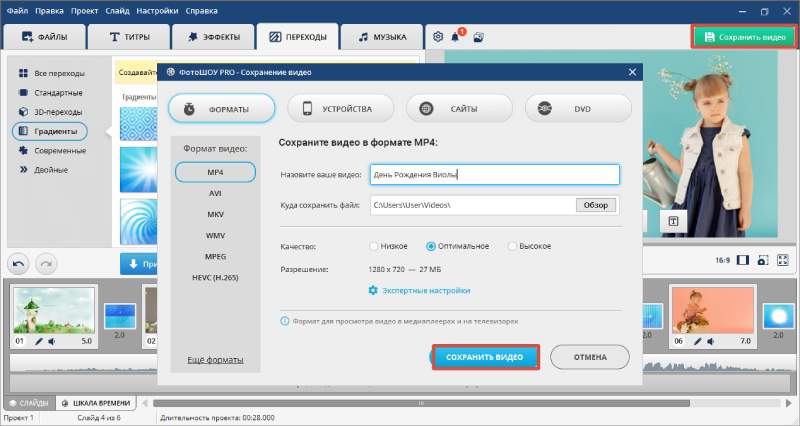This screenshot has width=800, height=426.
Task: Edit slide 06 with pencil icon
Action: click(697, 341)
